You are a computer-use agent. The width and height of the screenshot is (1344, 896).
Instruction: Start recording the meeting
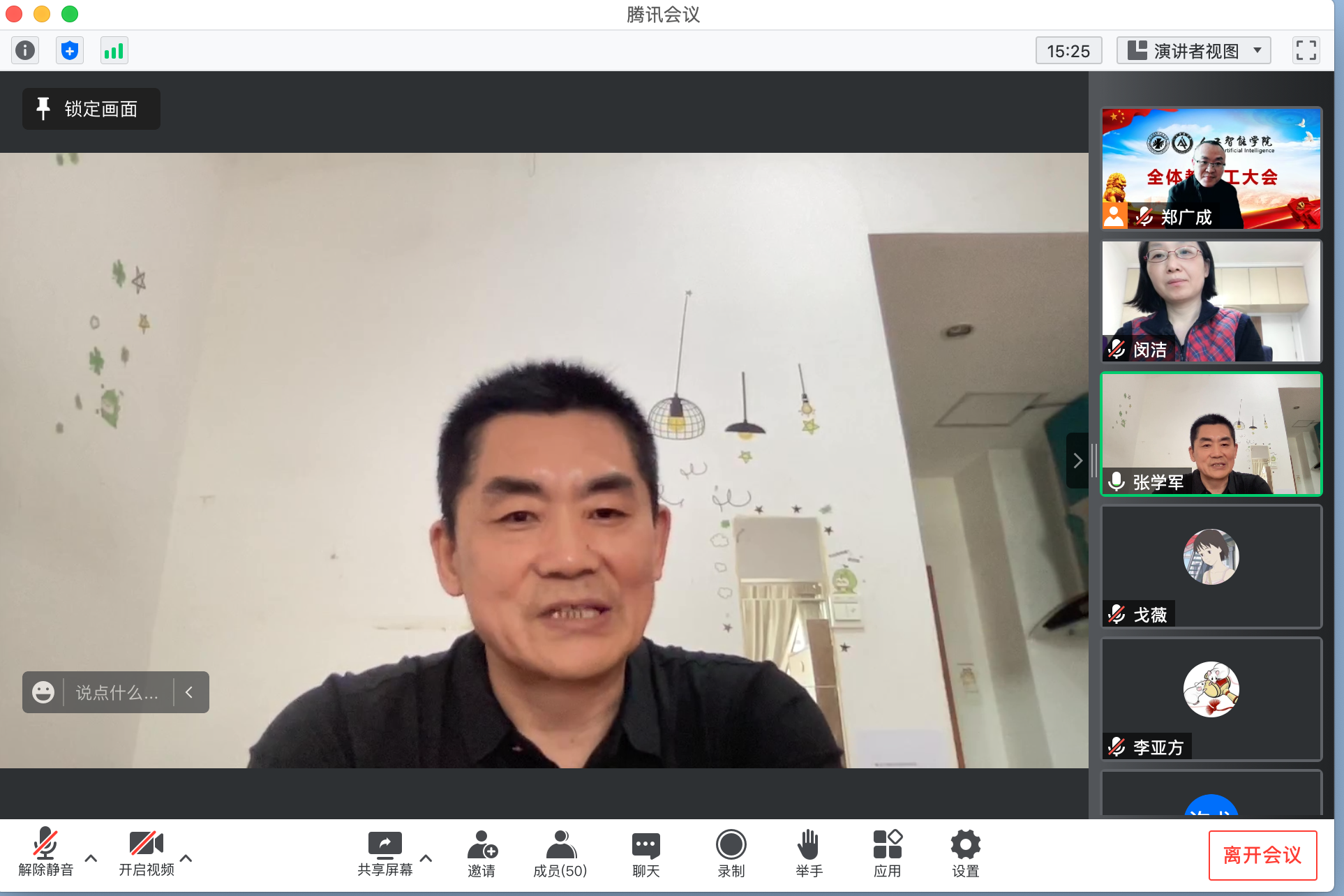click(731, 853)
